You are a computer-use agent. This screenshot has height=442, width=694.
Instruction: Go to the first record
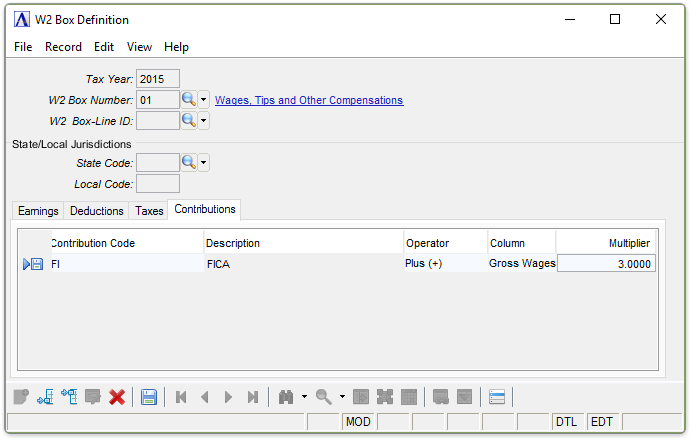(181, 397)
